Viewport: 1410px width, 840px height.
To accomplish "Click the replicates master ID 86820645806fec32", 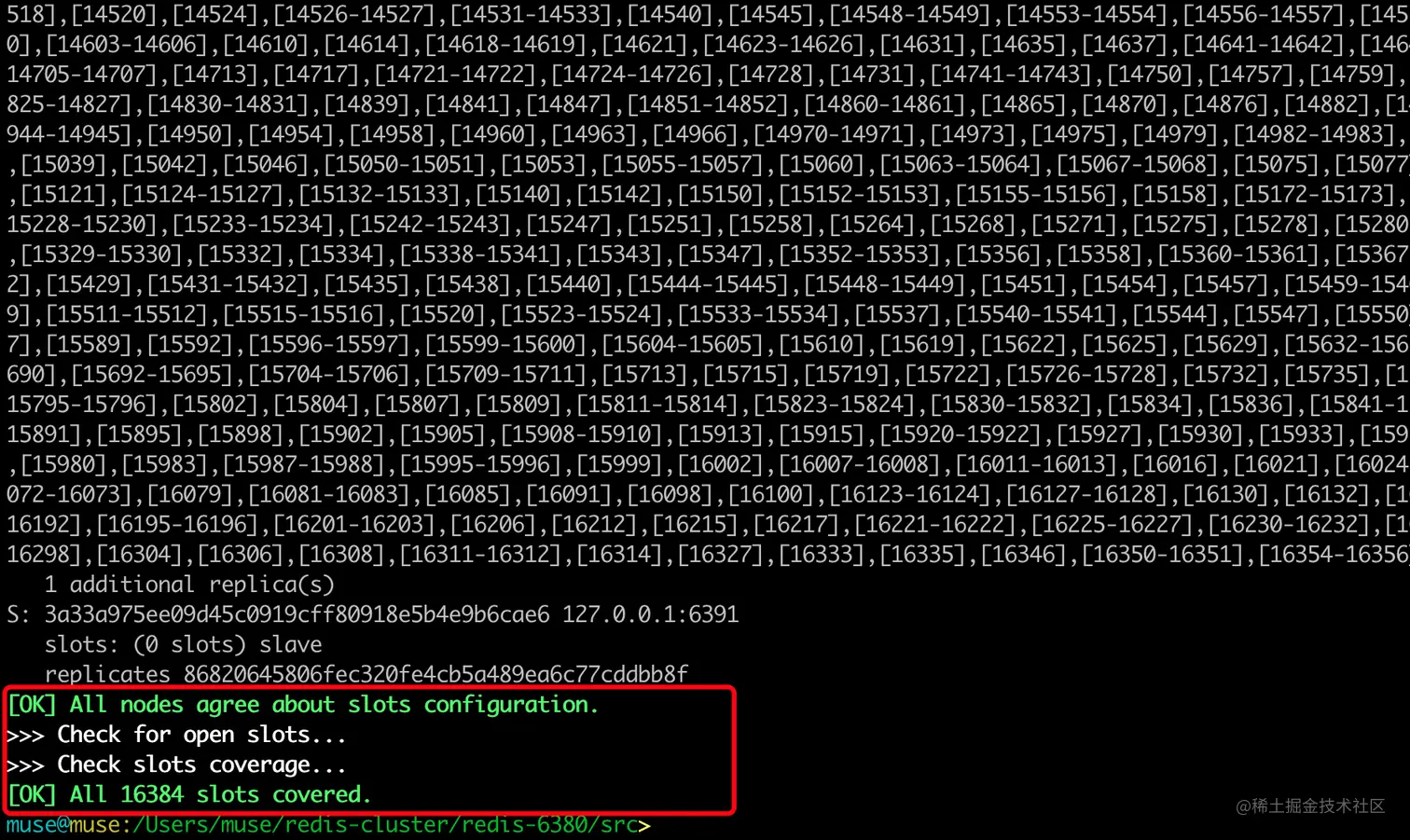I will click(435, 674).
